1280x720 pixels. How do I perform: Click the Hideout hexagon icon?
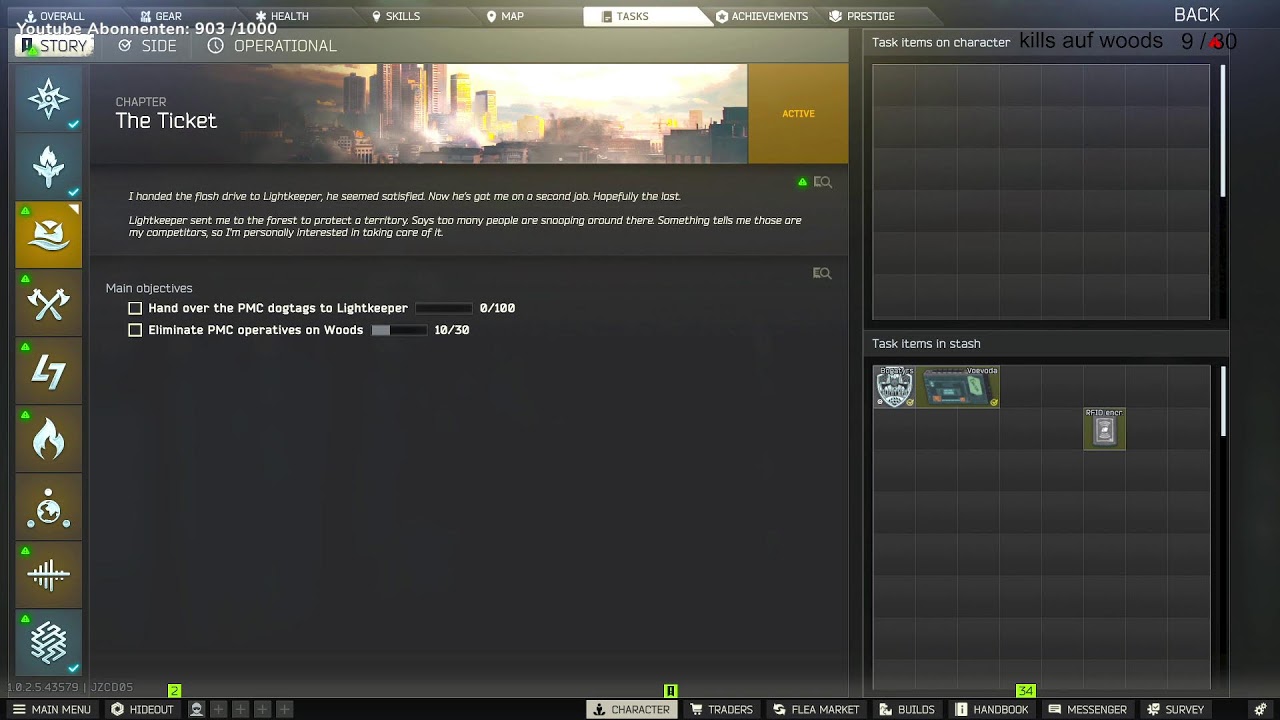click(x=118, y=709)
